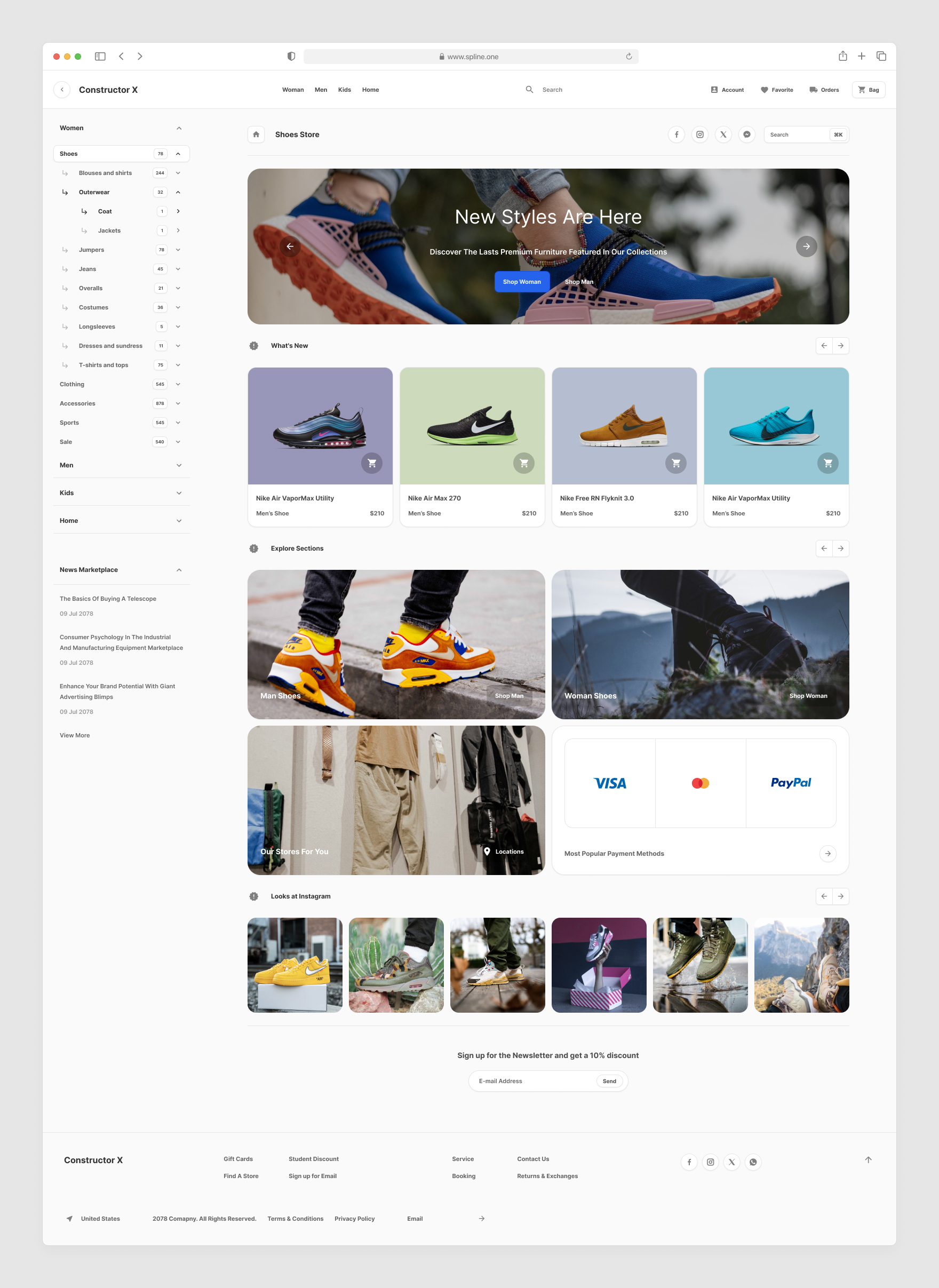
Task: Open Messenger icon in Shoes Store header
Action: [747, 134]
